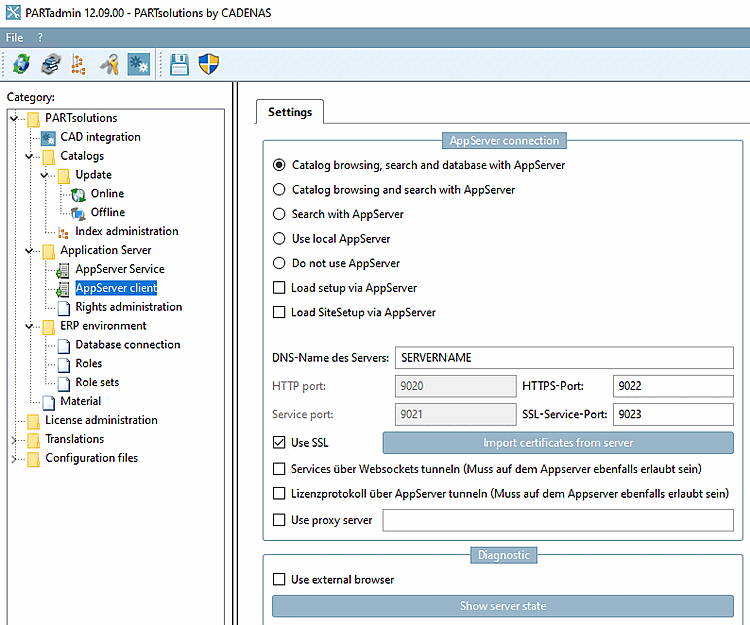Collapse the PARTsolutions tree node

[x=14, y=118]
